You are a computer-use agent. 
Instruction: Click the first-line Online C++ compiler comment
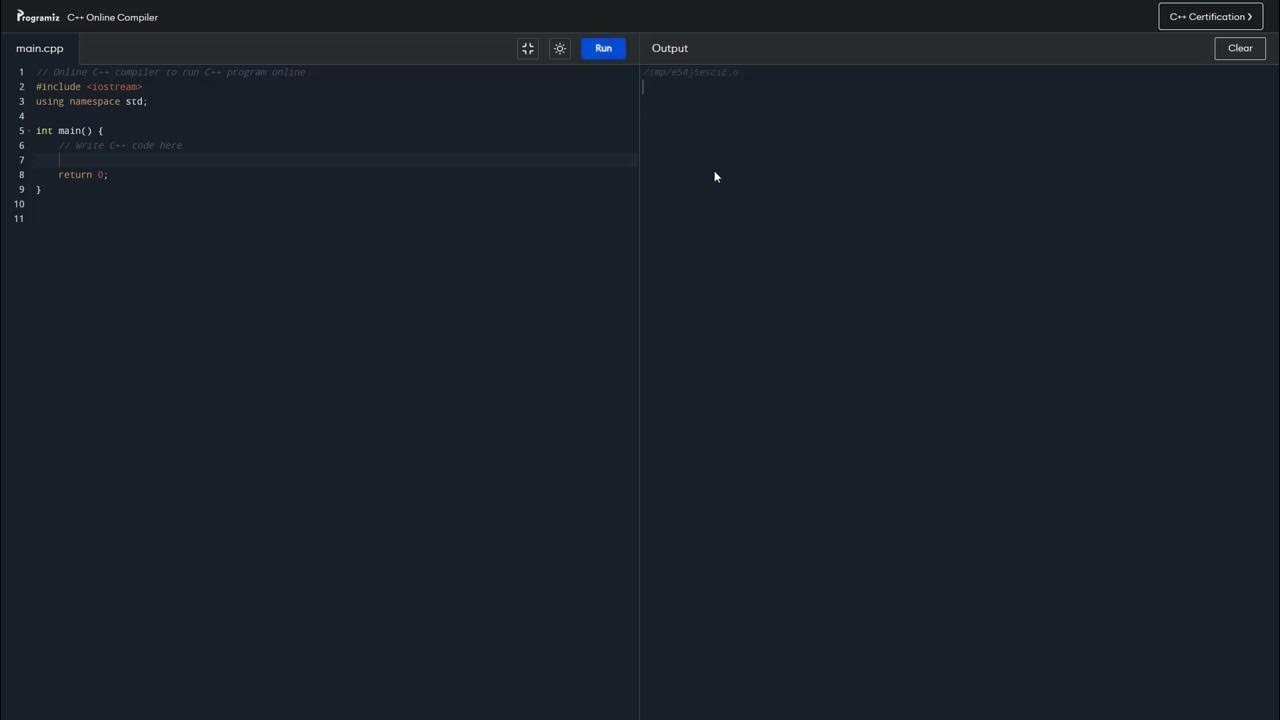[171, 72]
